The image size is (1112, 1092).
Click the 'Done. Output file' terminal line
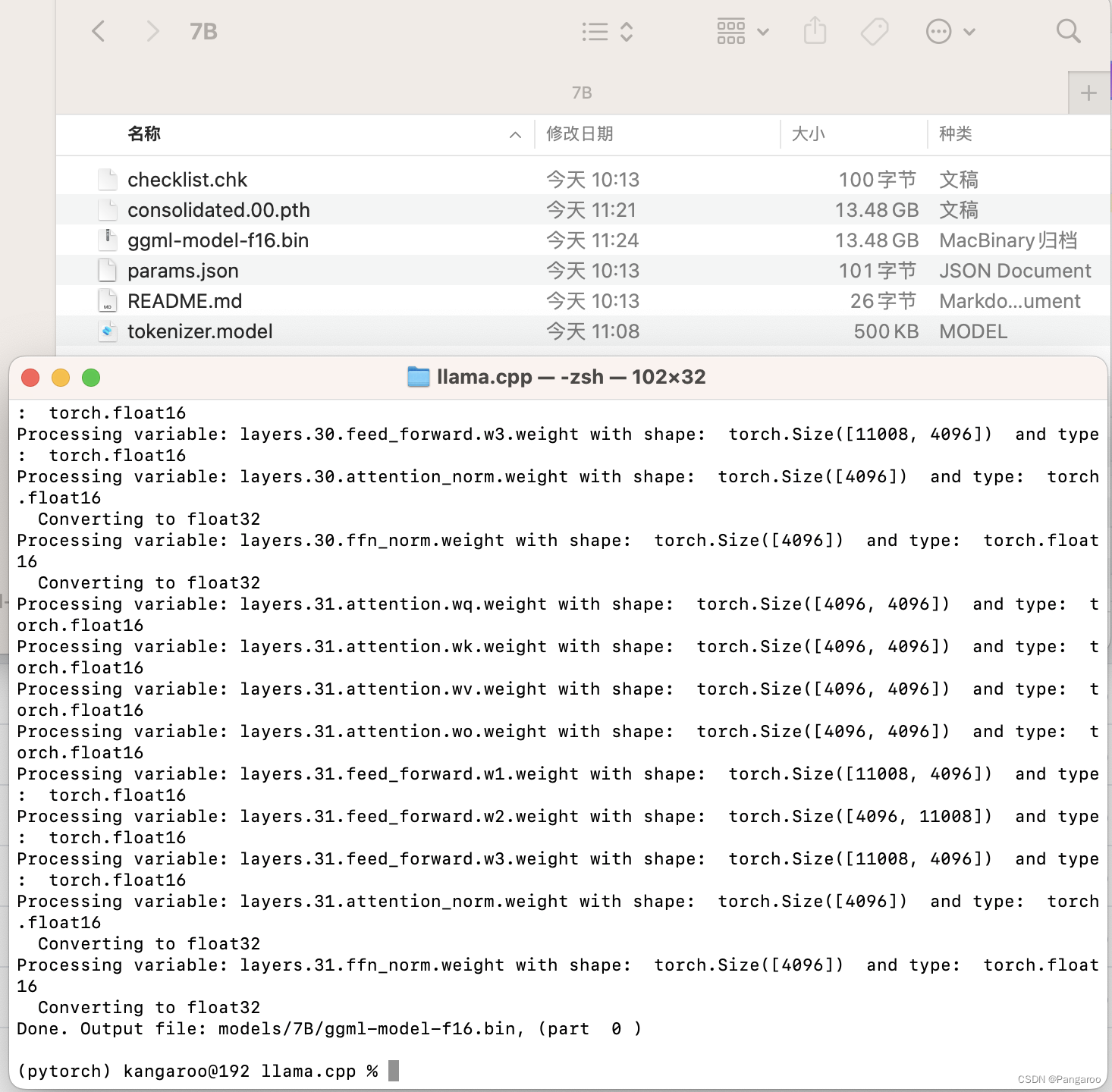329,1028
